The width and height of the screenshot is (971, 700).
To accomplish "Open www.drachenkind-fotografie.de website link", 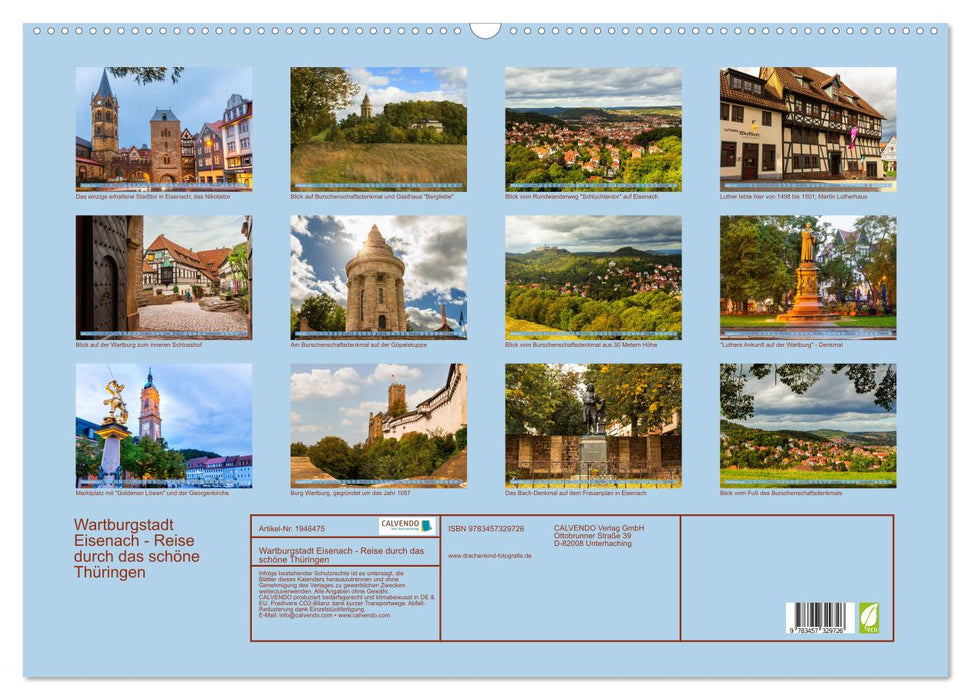I will coord(489,556).
